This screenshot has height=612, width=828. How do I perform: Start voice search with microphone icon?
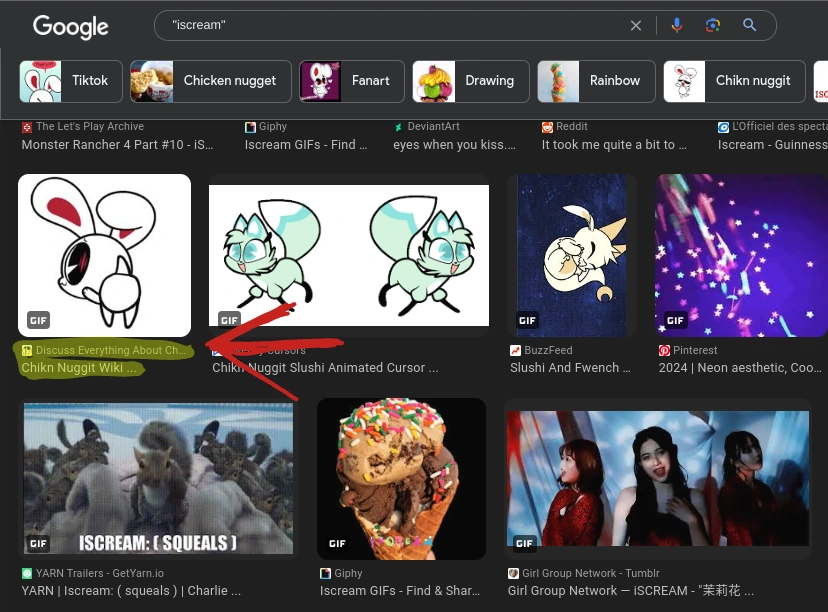[x=676, y=25]
